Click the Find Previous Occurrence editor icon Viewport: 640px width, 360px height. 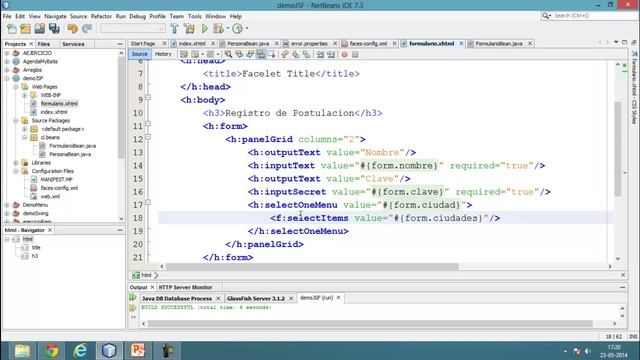239,54
